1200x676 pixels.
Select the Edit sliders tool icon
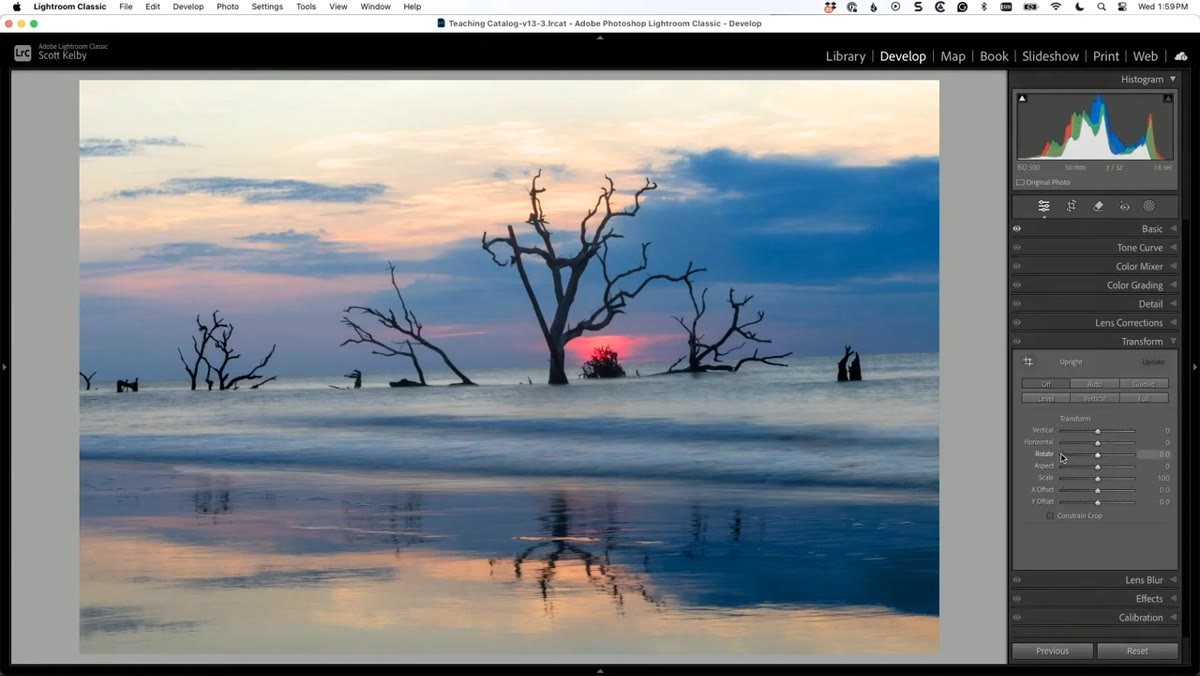1044,206
